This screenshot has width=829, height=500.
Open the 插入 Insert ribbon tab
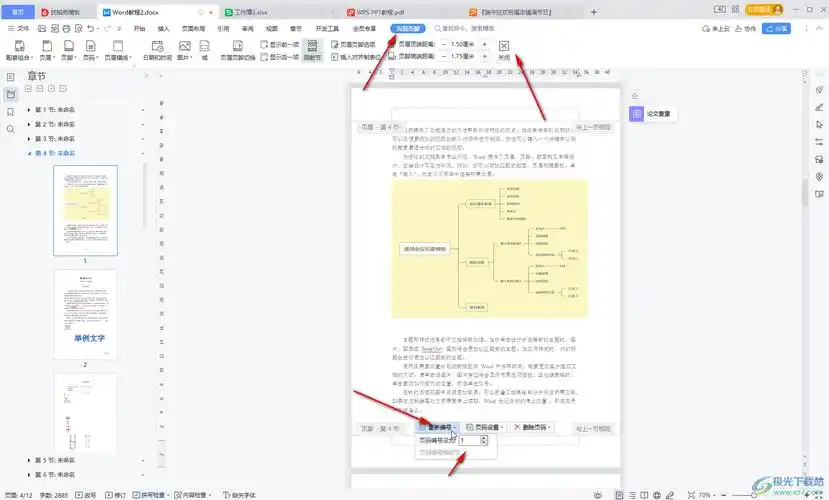164,29
